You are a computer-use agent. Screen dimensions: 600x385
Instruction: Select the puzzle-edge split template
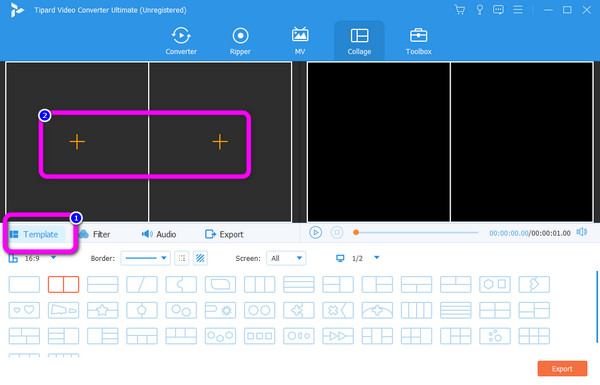181,284
